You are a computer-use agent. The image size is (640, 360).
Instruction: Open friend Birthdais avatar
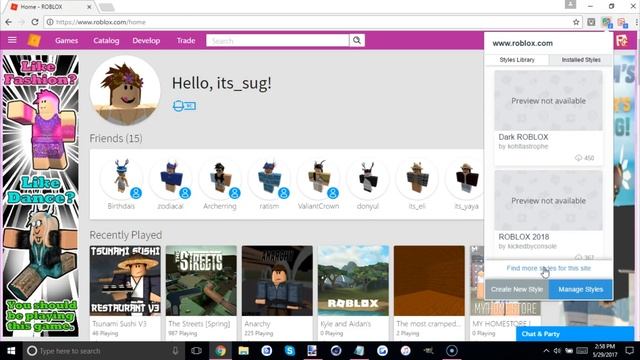pyautogui.click(x=121, y=179)
